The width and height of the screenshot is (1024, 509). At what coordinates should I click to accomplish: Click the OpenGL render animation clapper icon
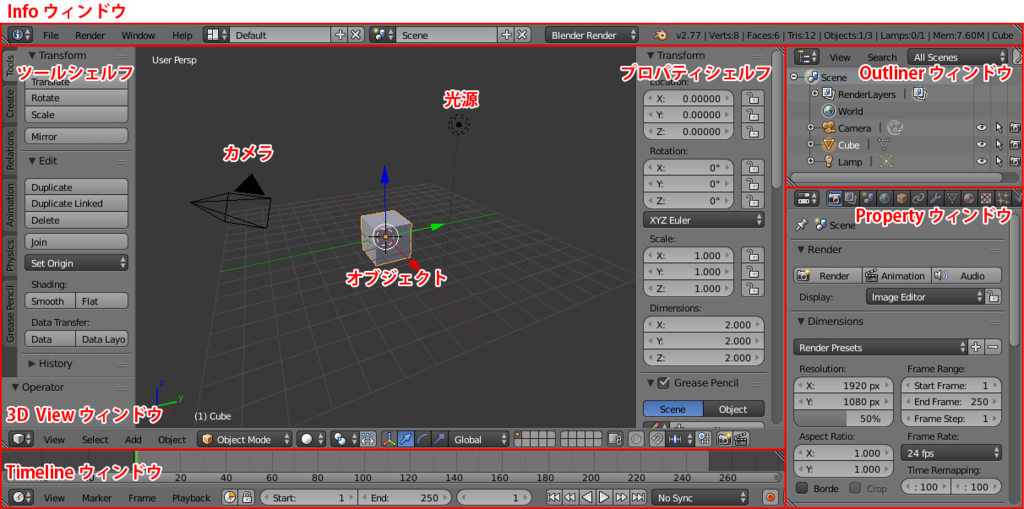click(740, 439)
